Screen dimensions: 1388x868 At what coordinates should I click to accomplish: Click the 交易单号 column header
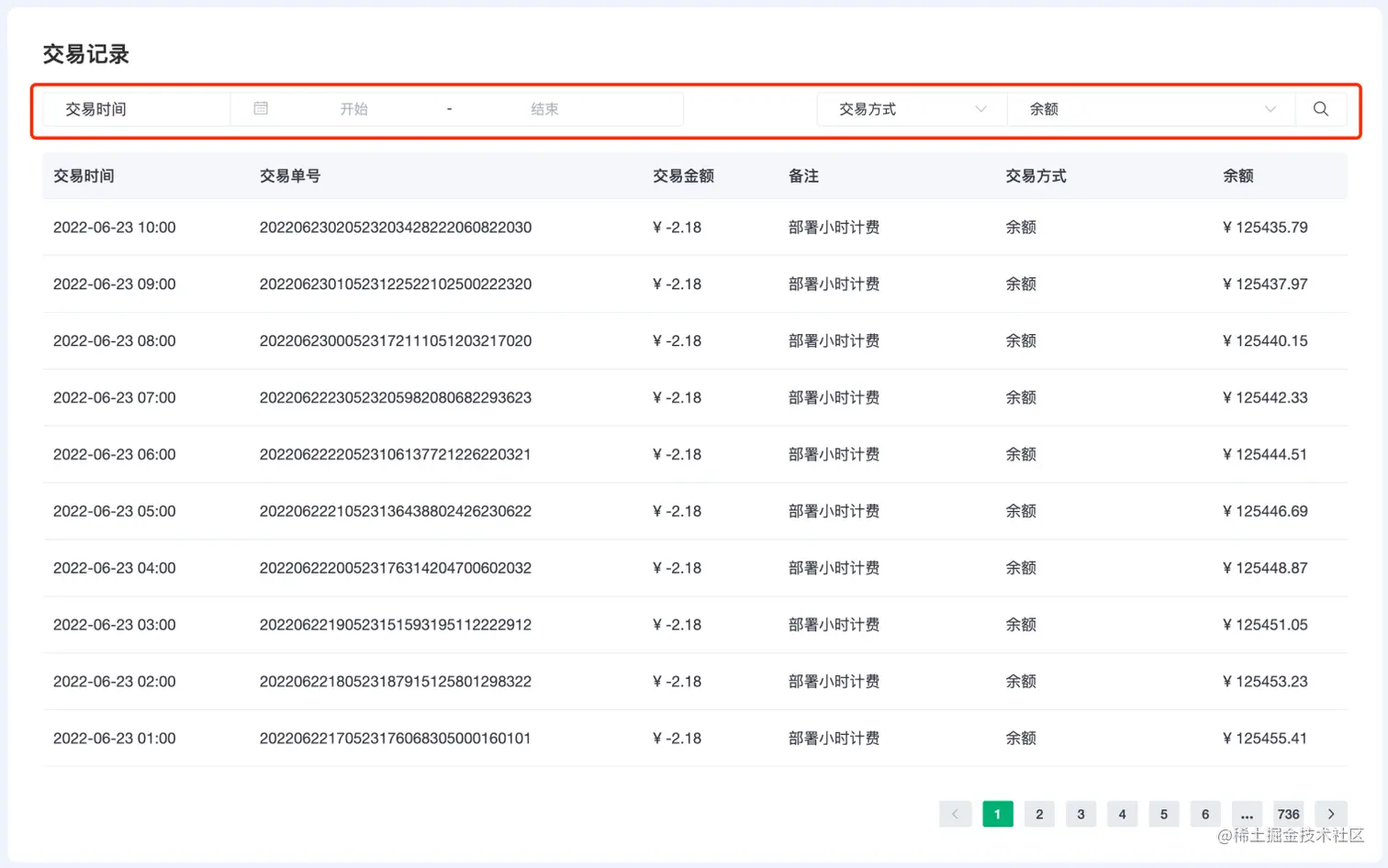click(290, 175)
